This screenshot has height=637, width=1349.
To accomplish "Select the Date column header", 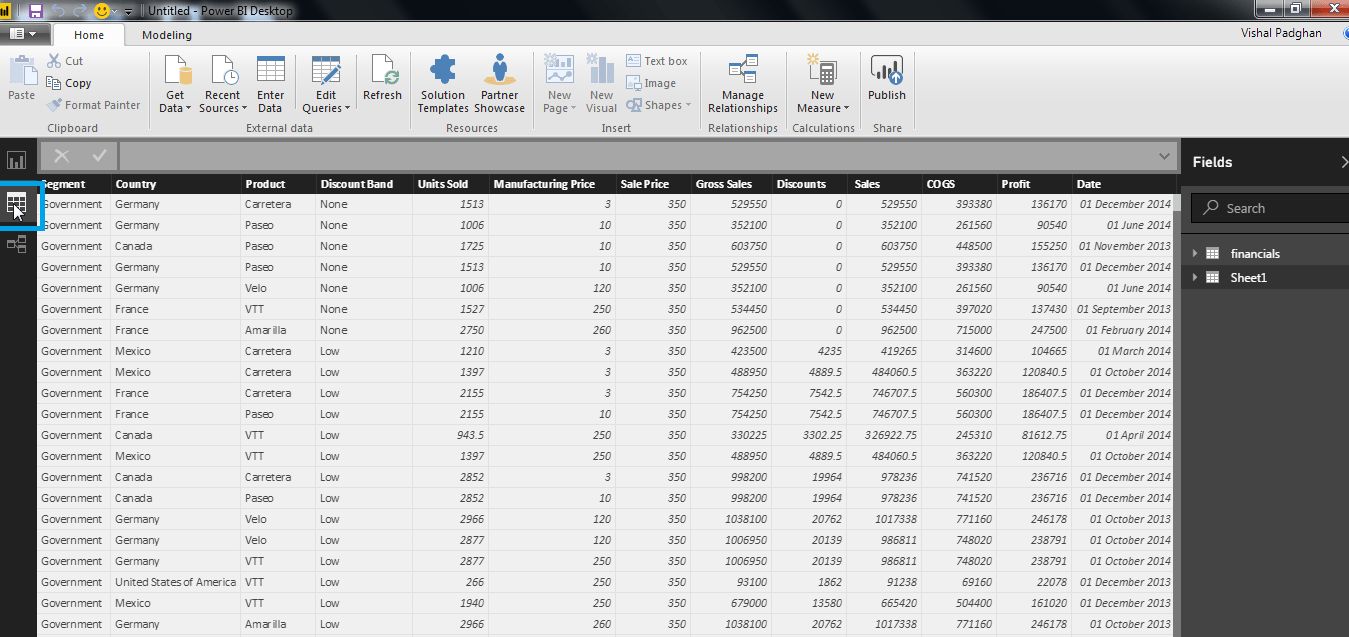I will (x=1123, y=184).
